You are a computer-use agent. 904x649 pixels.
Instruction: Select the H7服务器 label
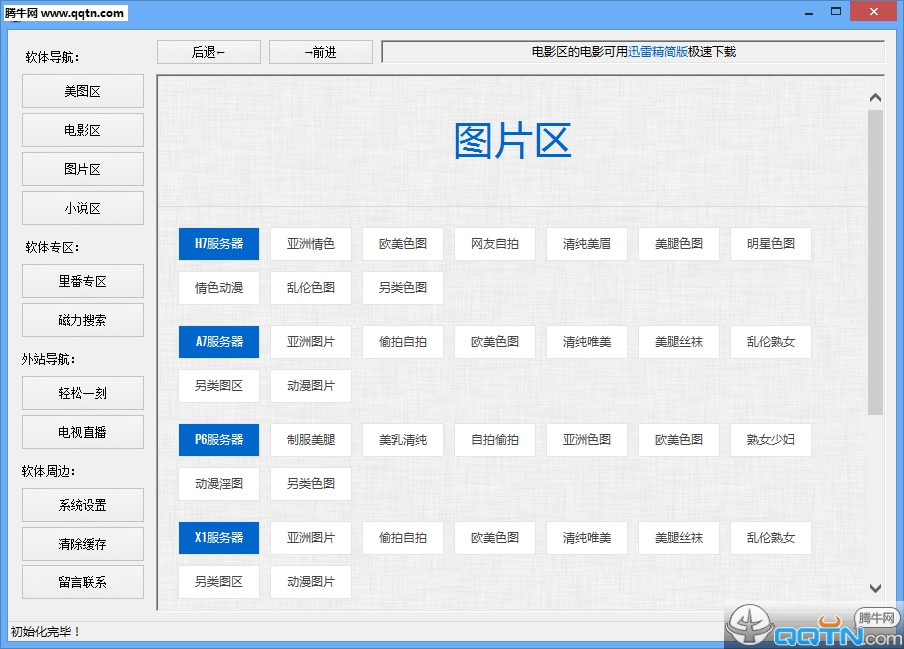click(219, 244)
